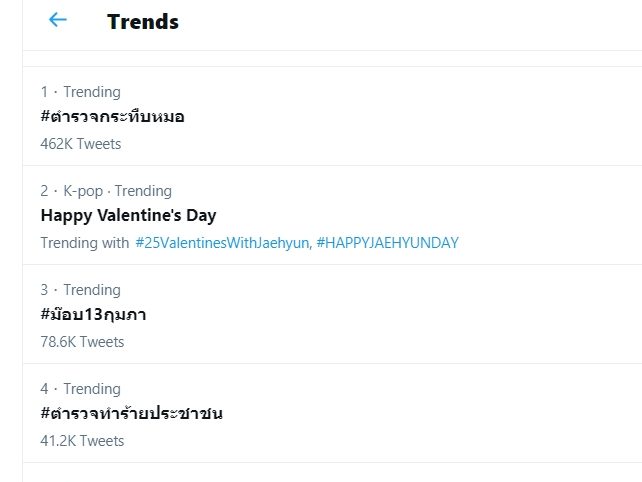The image size is (642, 482).
Task: Click the 462K Tweets count
Action: pos(81,144)
